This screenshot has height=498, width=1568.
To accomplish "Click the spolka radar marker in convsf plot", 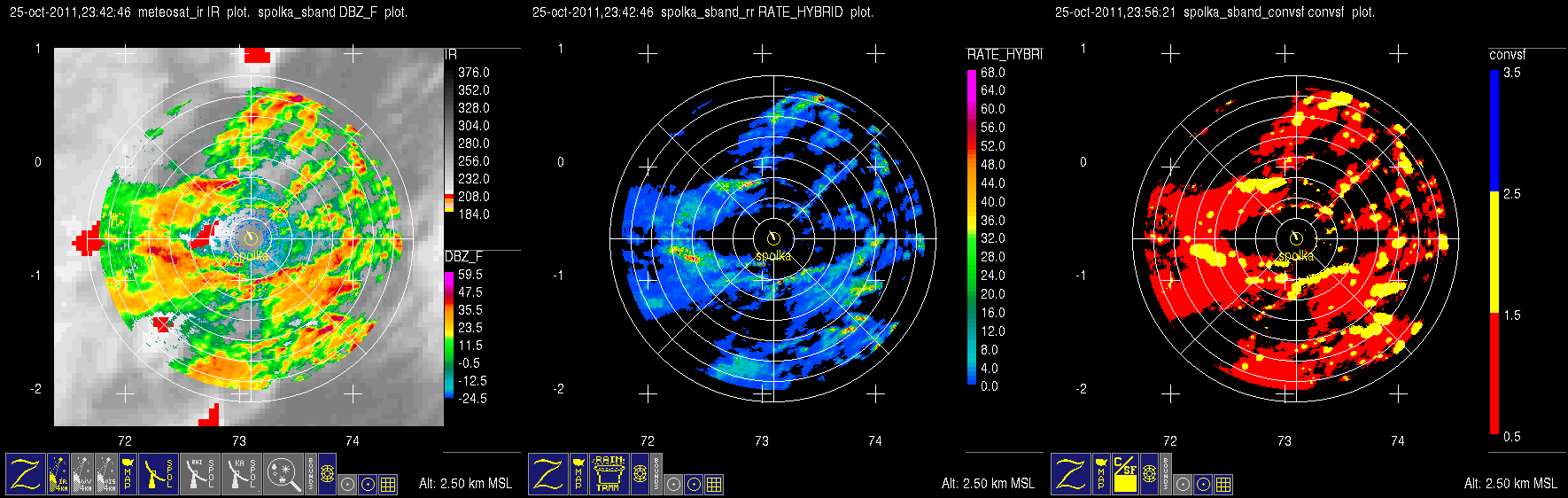I will [x=1296, y=238].
